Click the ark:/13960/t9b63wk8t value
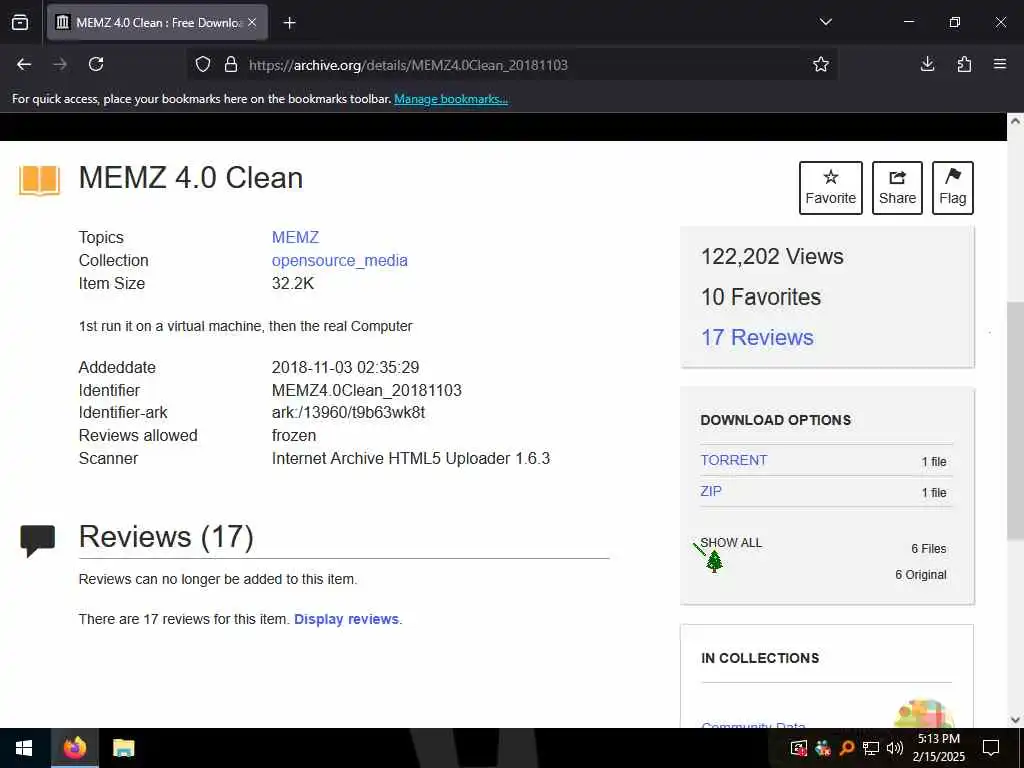The width and height of the screenshot is (1024, 768). point(348,412)
